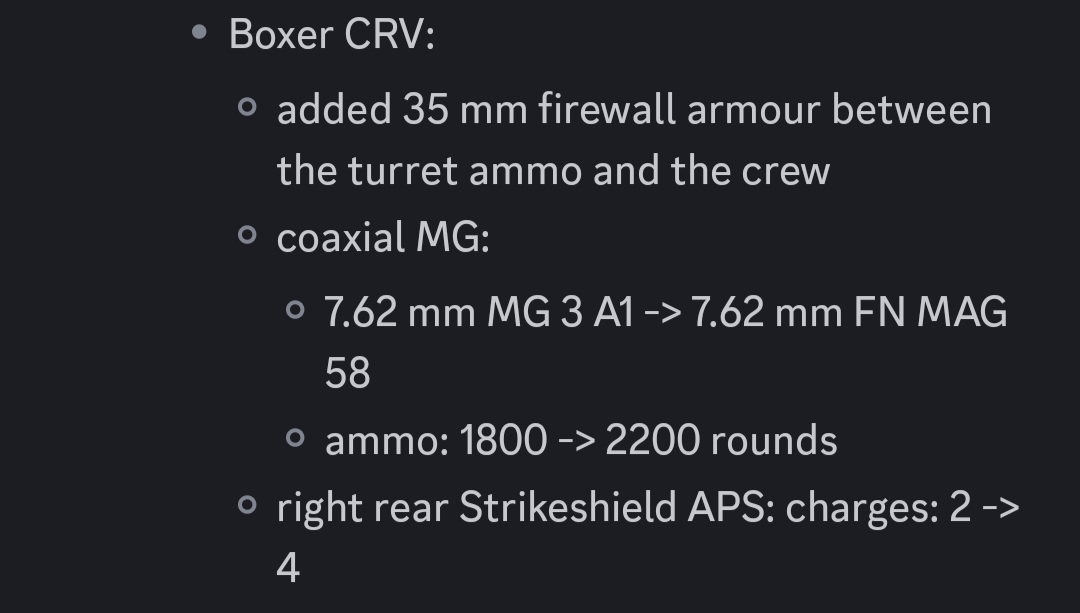Click the "coaxial MG:" text
1080x613 pixels.
click(x=383, y=239)
